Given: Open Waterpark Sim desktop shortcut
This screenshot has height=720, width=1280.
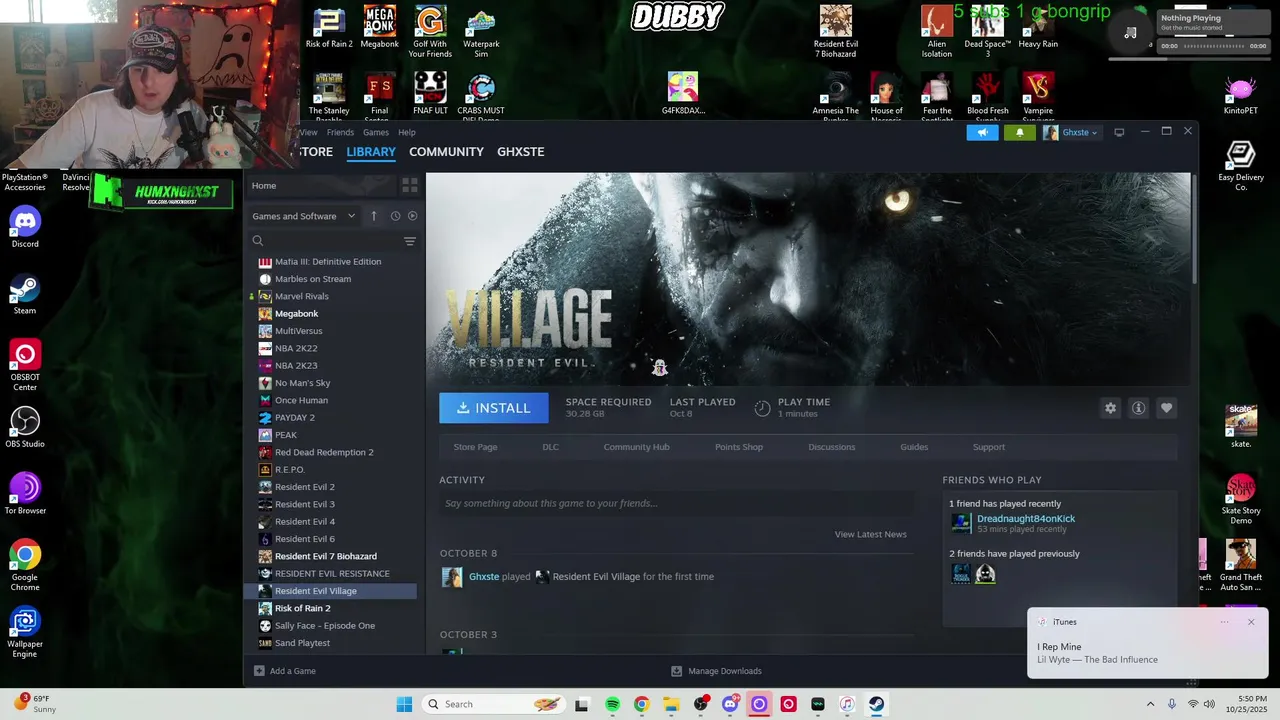Looking at the screenshot, I should pos(481,32).
